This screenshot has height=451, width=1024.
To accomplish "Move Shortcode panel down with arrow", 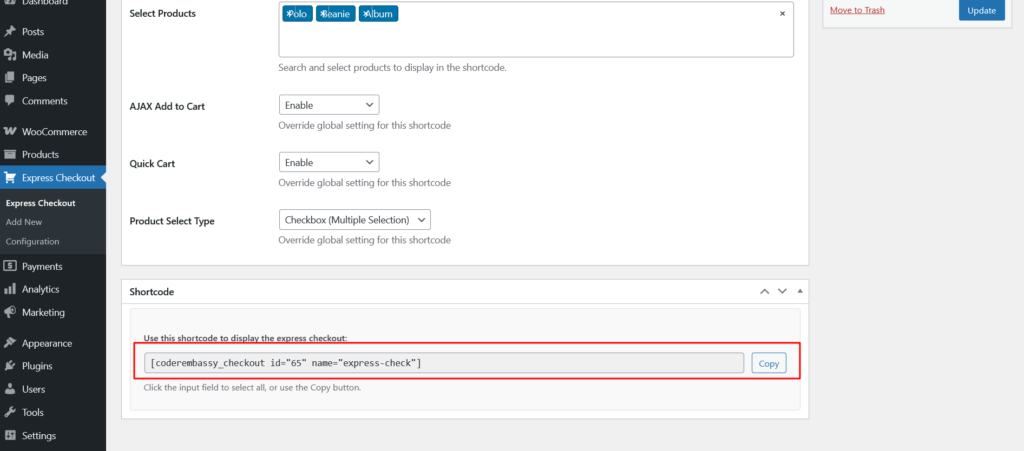I will (x=782, y=291).
